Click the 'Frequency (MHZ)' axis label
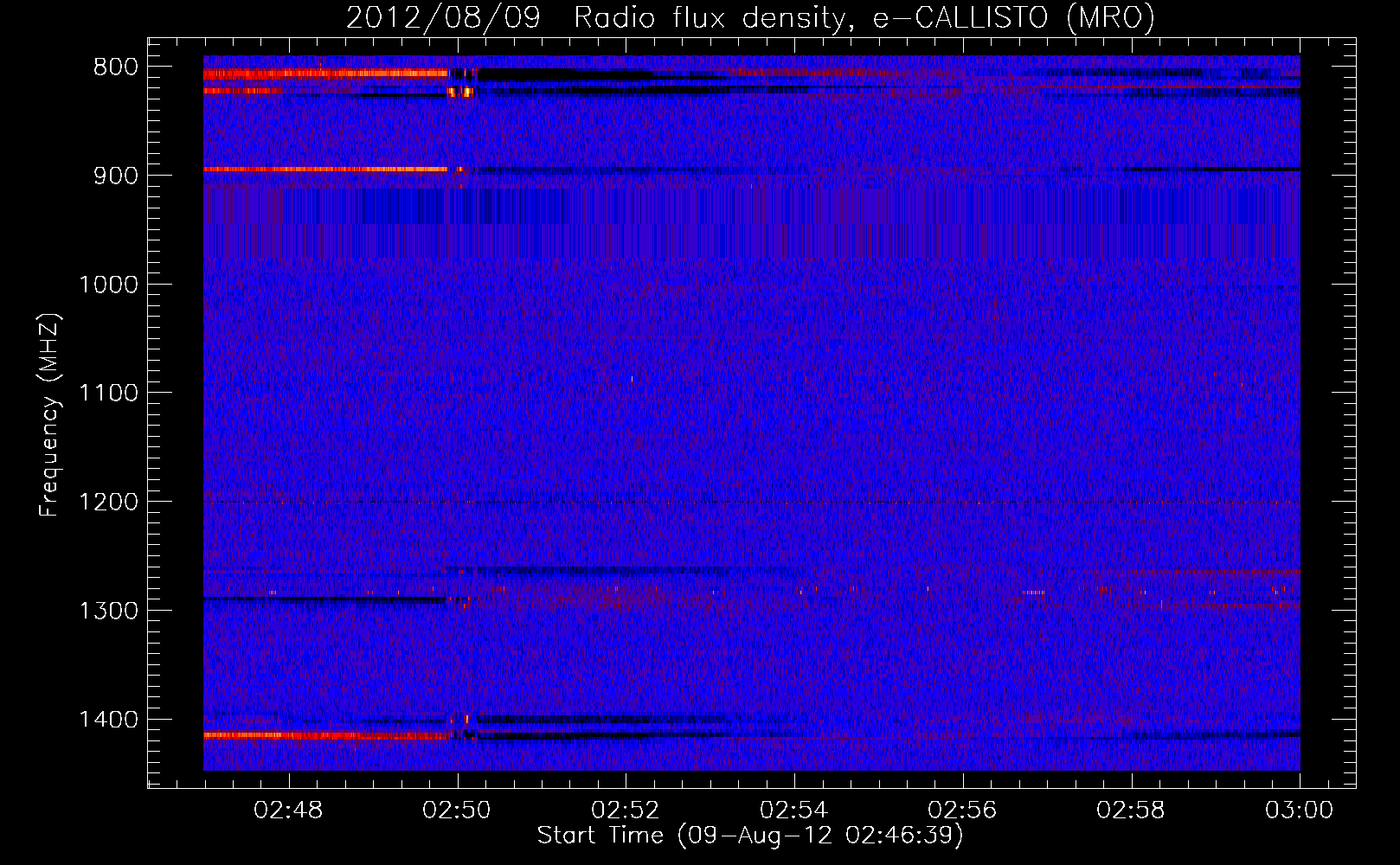Viewport: 1400px width, 865px height. point(50,414)
